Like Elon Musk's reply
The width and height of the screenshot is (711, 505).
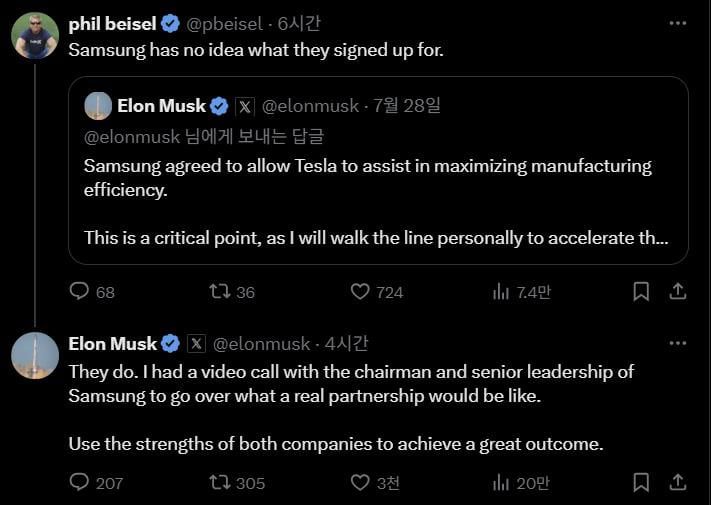361,482
